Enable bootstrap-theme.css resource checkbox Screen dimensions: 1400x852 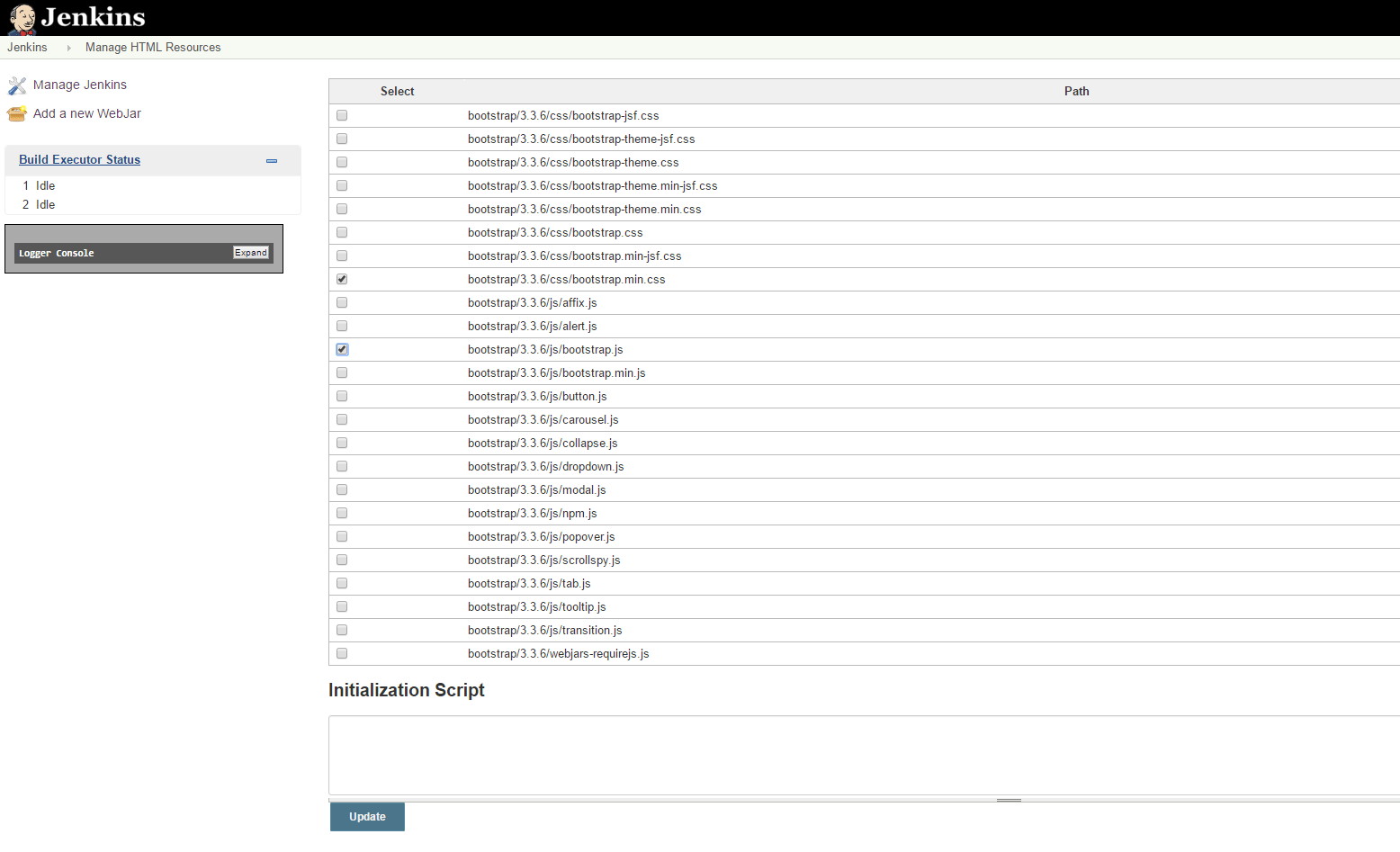pyautogui.click(x=342, y=162)
